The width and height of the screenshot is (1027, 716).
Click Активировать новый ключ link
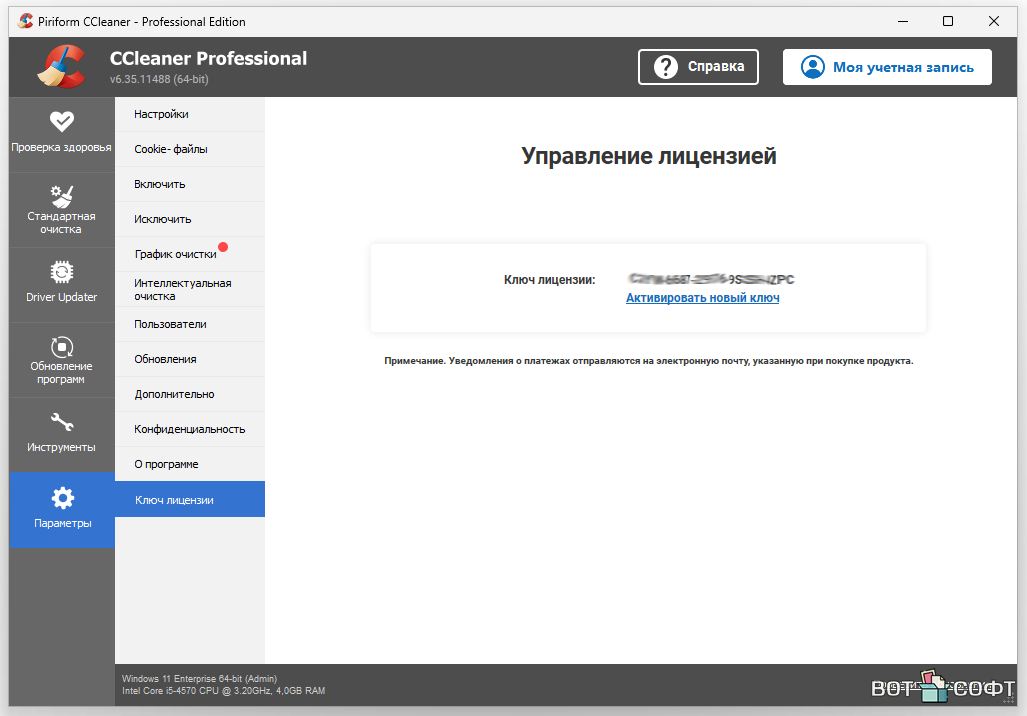pyautogui.click(x=702, y=298)
